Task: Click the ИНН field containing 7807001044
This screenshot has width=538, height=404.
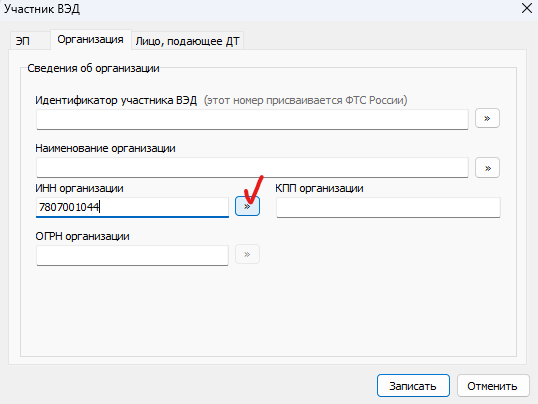Action: tap(132, 207)
